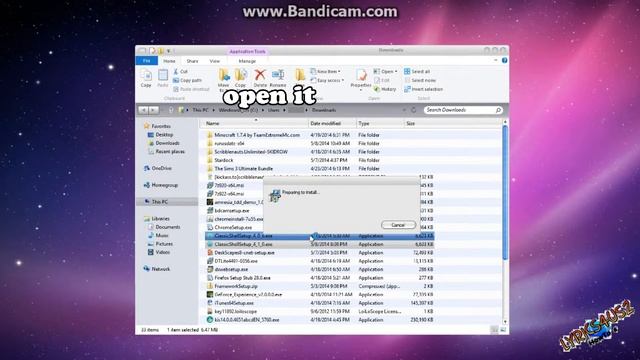Click scrollbar down arrow of file list

[x=505, y=322]
